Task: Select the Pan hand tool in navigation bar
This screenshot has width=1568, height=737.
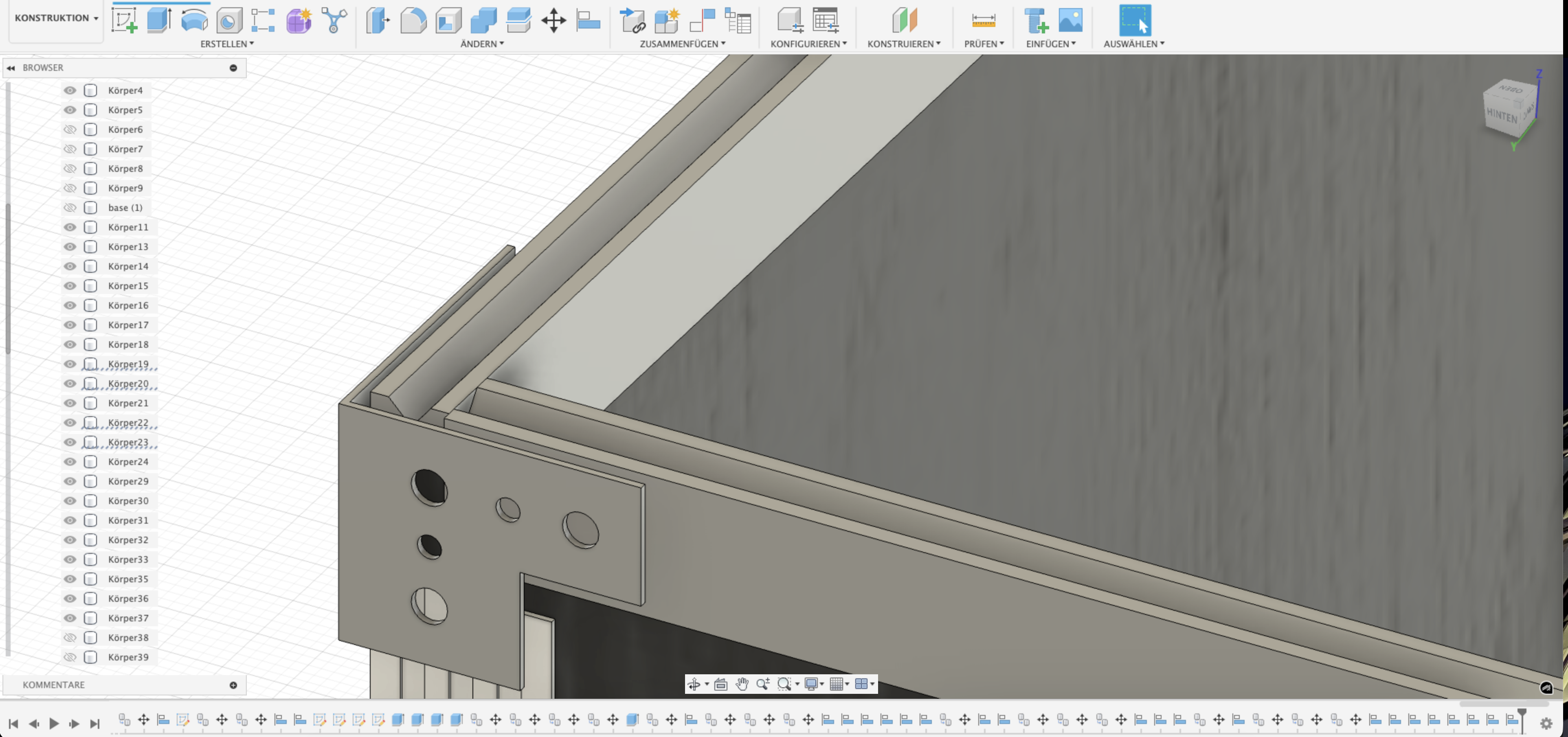Action: point(741,684)
